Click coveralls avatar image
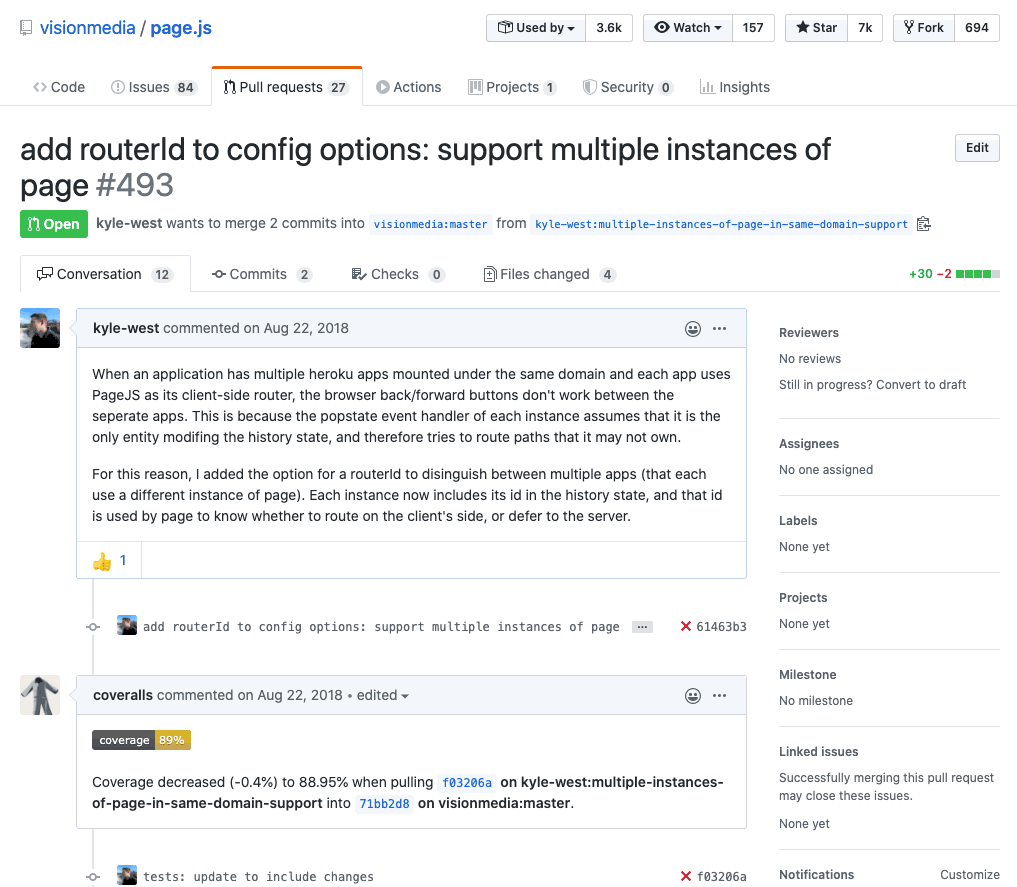 40,695
